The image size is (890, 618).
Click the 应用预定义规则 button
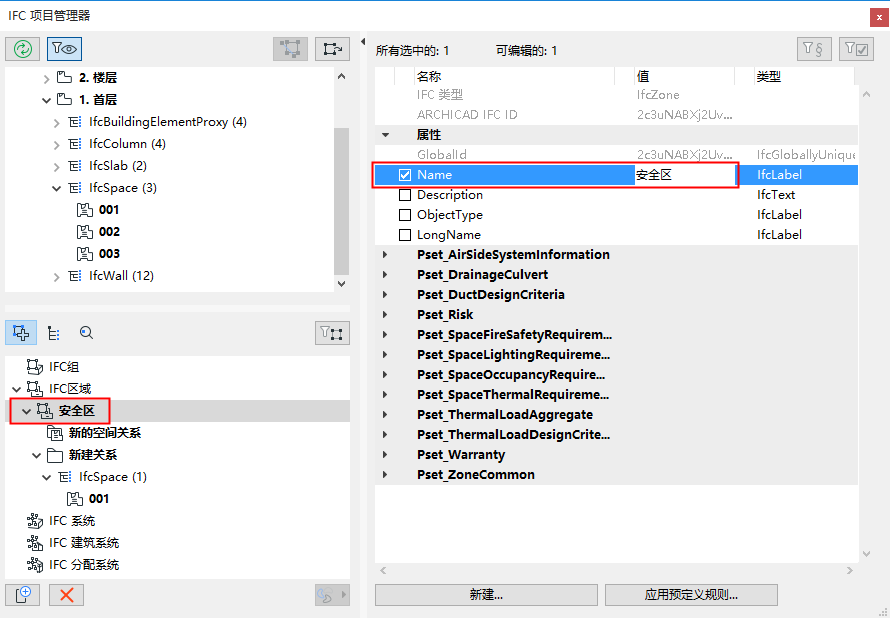(691, 594)
